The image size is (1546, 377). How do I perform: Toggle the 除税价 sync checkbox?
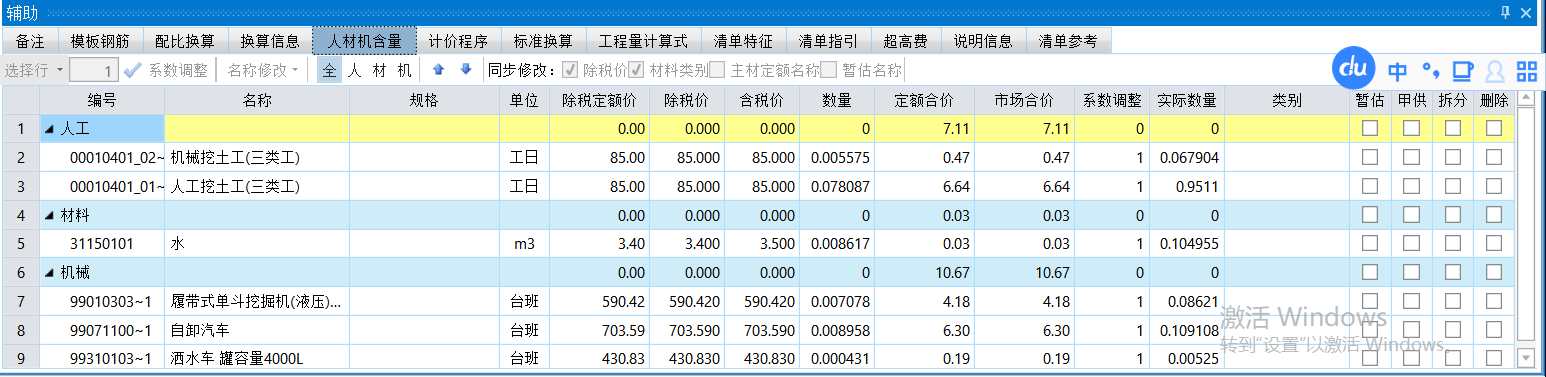click(570, 70)
